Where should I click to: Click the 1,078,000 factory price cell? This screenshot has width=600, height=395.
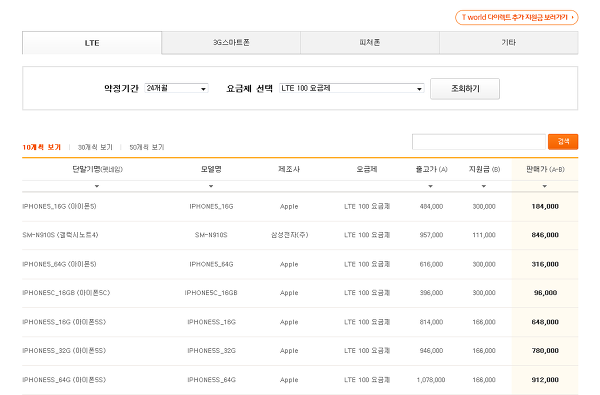(x=431, y=380)
